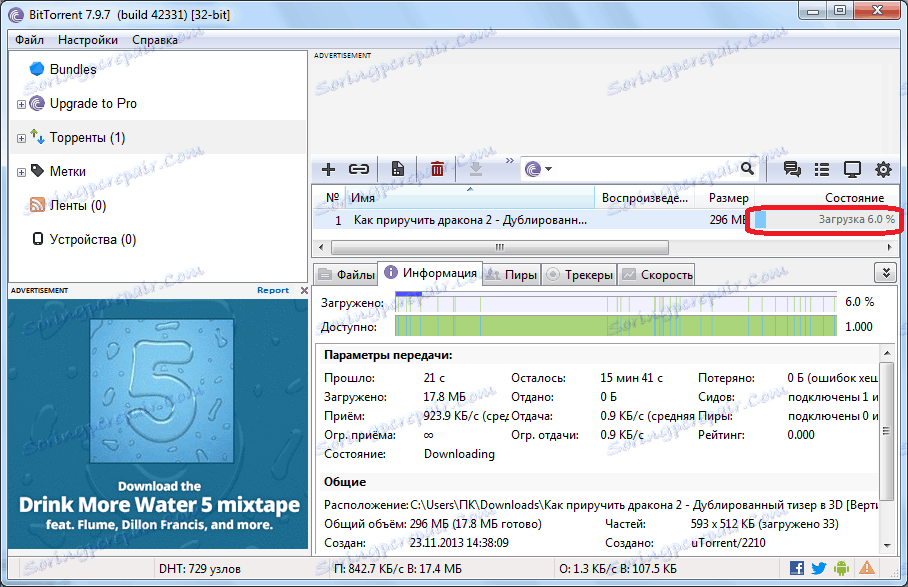Click the Remote monitor icon
The image size is (908, 587).
tap(852, 169)
